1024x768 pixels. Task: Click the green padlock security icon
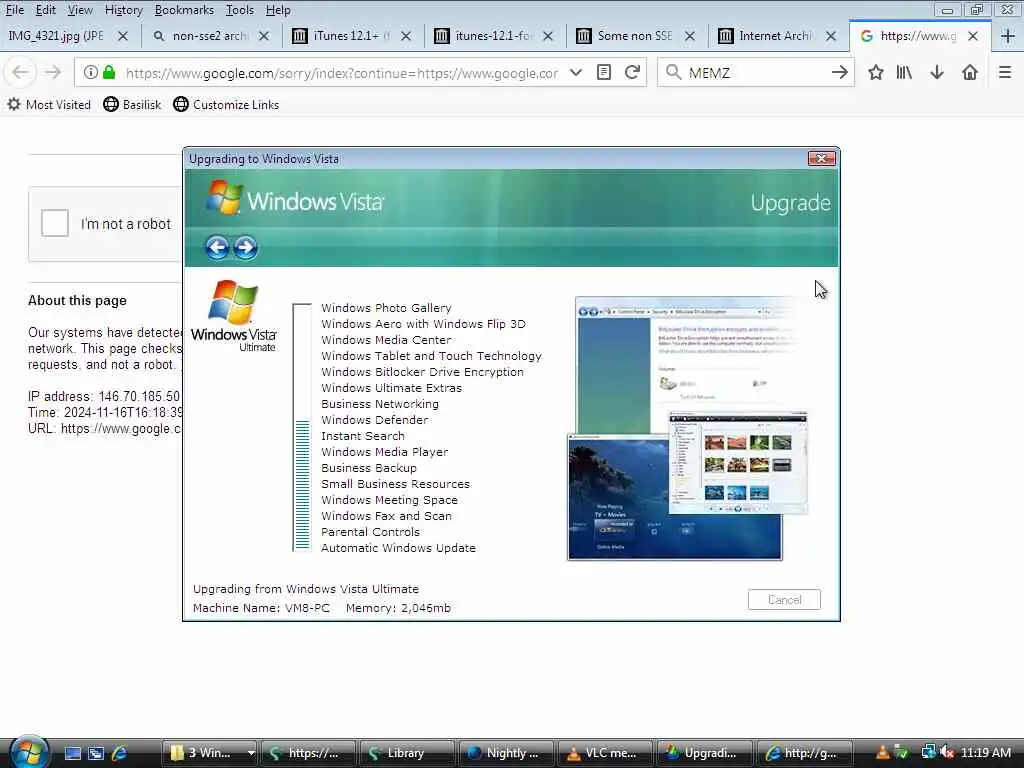click(109, 72)
